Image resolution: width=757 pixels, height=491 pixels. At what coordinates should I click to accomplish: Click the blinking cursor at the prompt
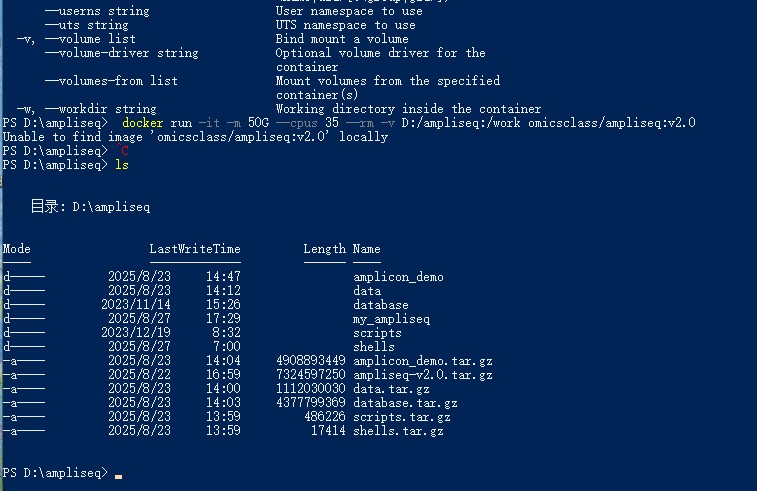[118, 477]
